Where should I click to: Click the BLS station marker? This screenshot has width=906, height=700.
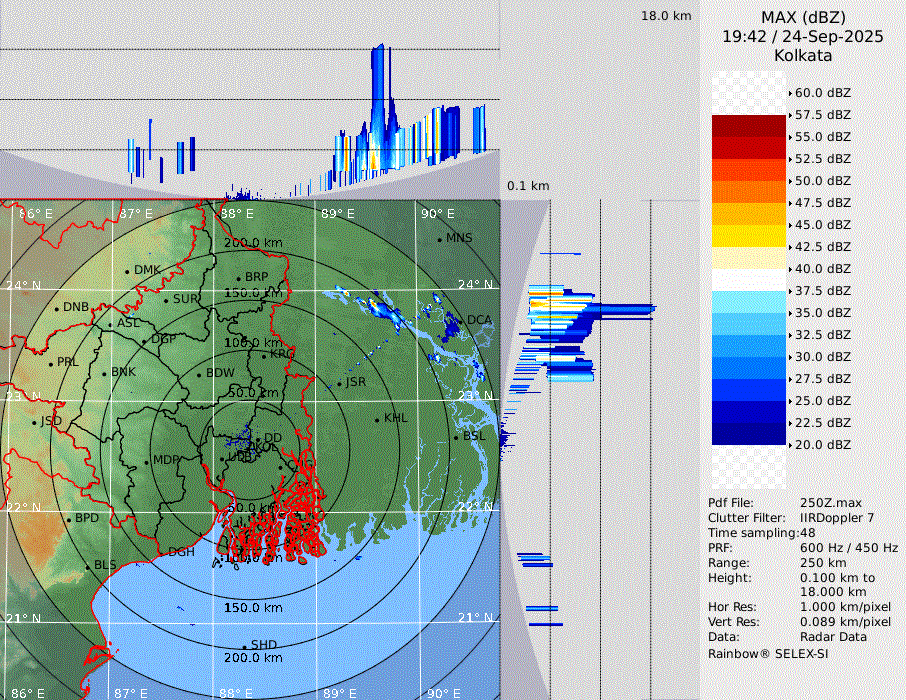point(87,566)
